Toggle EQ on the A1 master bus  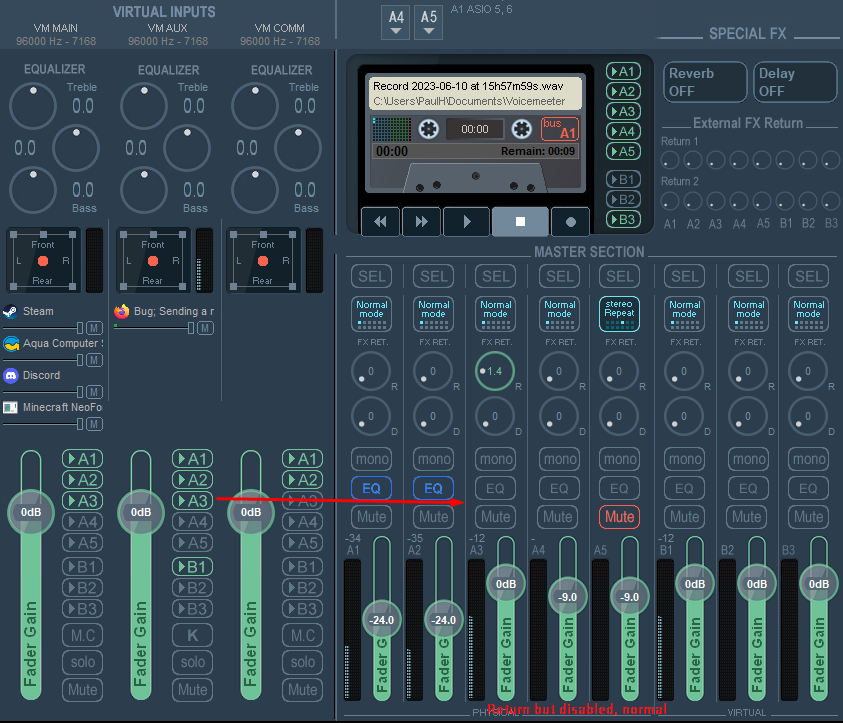371,488
